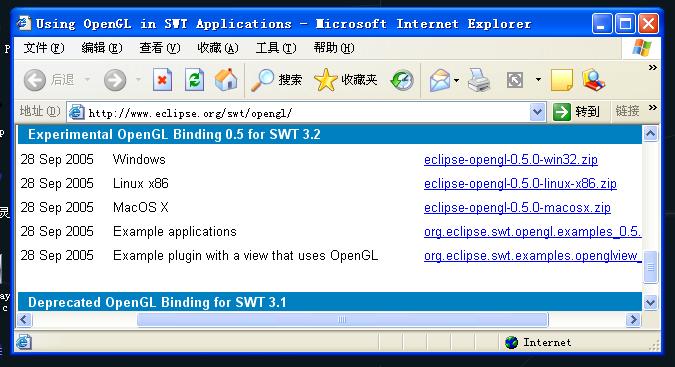Screen dimensions: 675x367
Task: Click the vertical scrollbar thumb
Action: pos(650,267)
